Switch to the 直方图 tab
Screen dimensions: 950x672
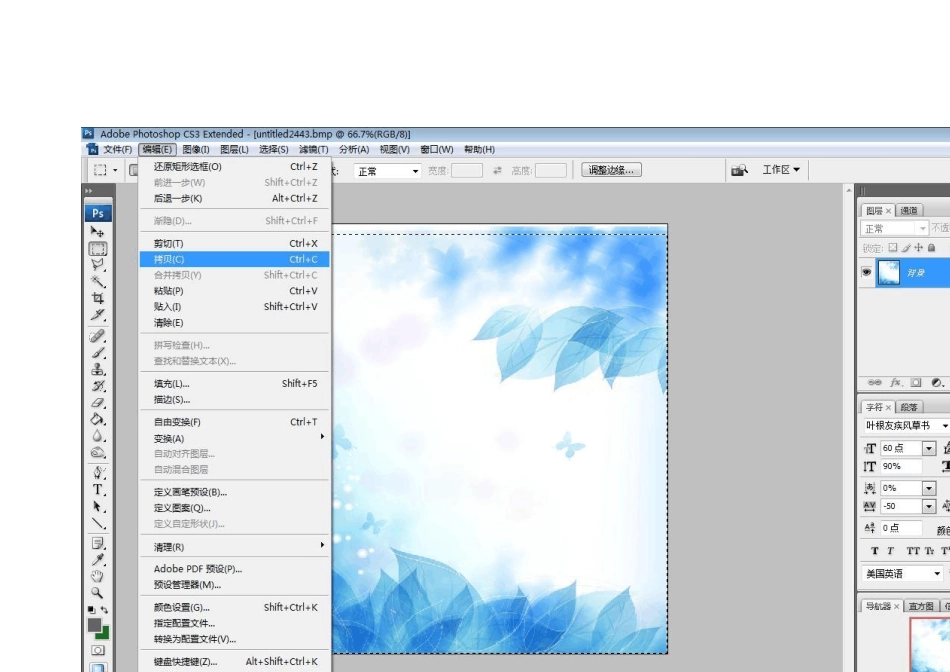point(921,606)
